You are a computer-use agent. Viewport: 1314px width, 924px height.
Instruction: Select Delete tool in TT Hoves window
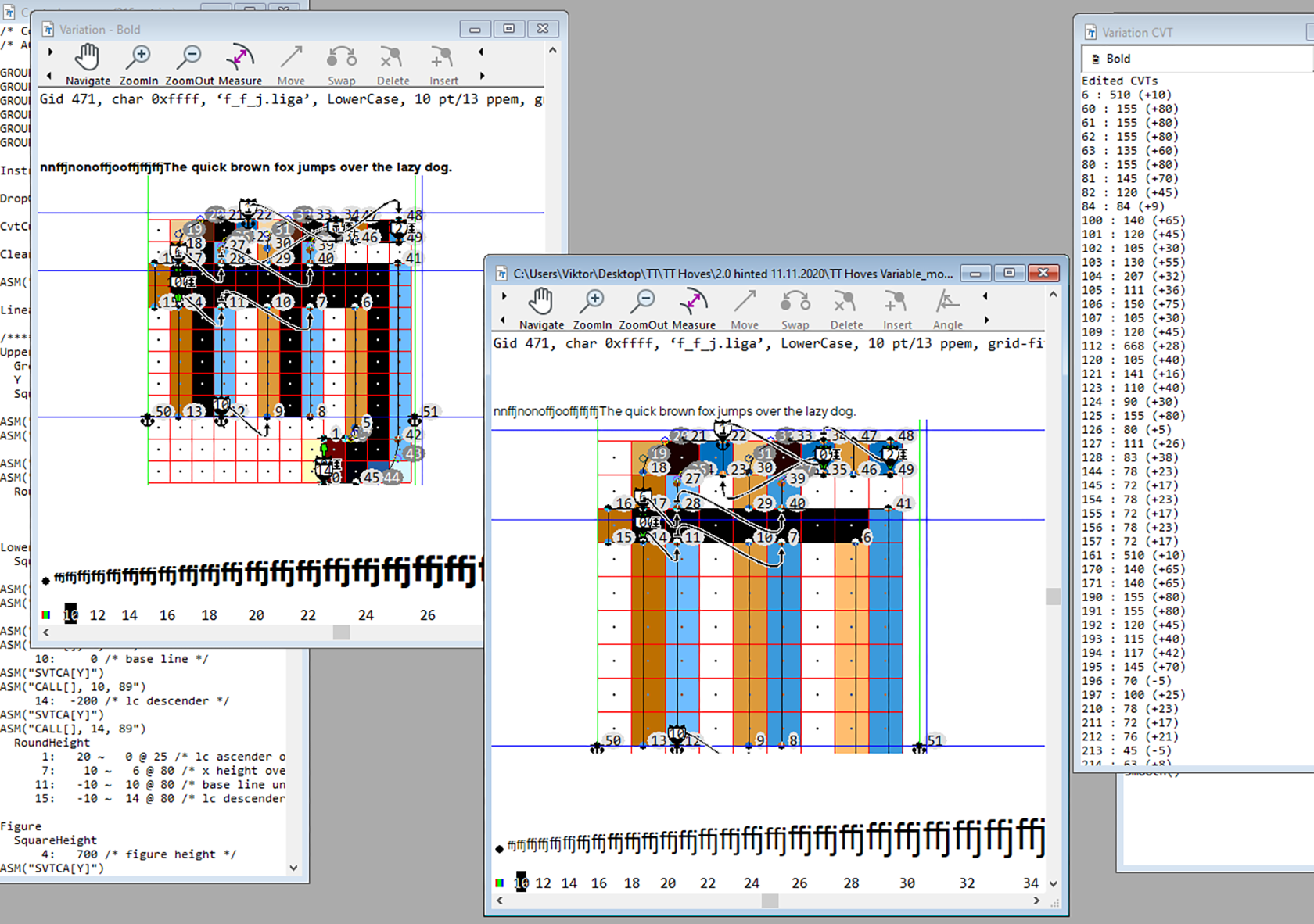point(846,309)
